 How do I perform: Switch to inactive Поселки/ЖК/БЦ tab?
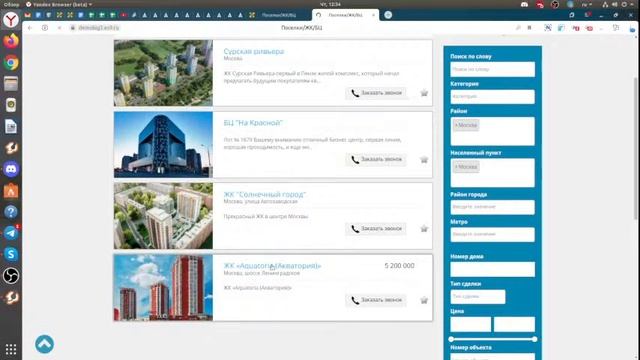(x=279, y=15)
